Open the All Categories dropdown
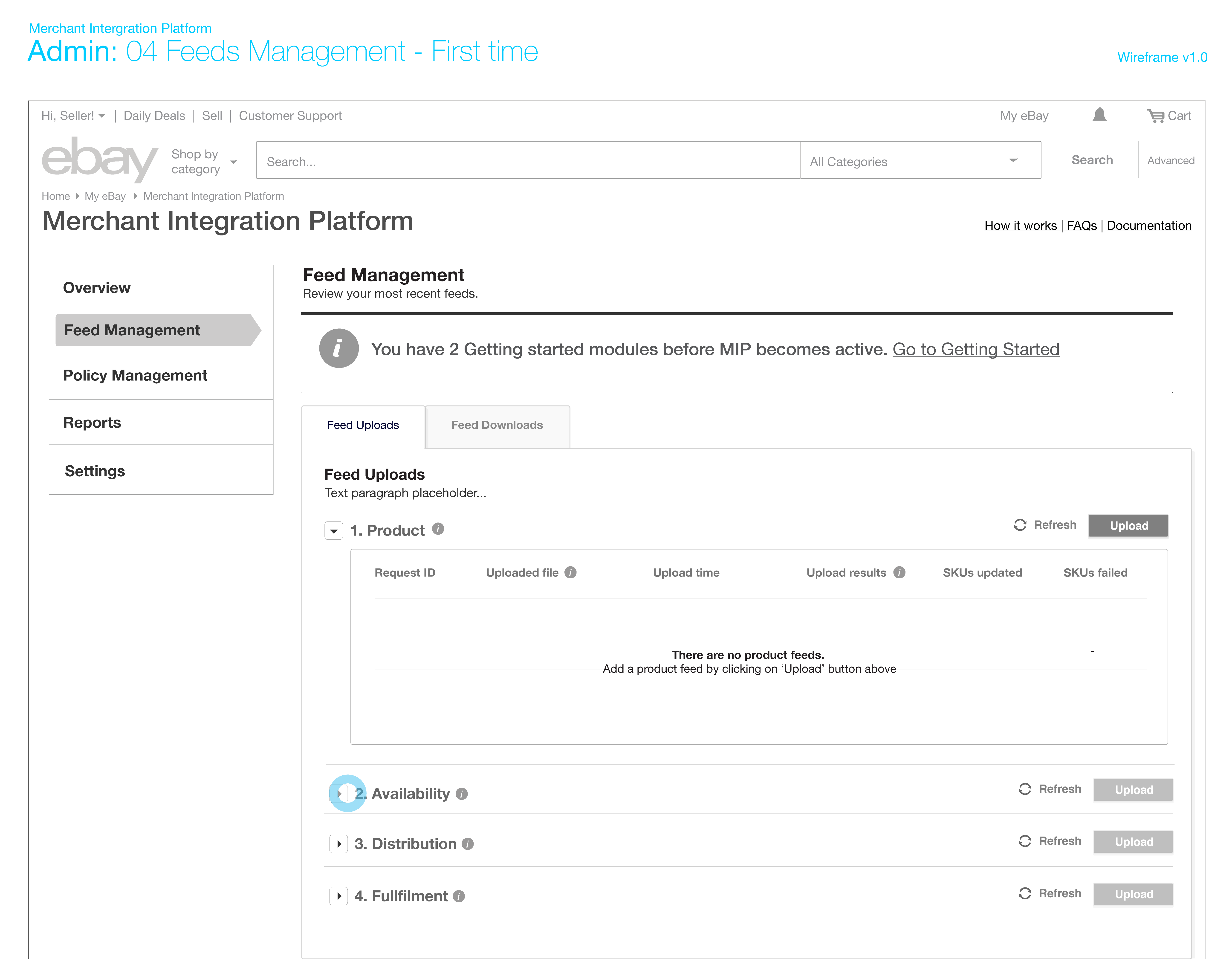Viewport: 1232px width, 959px height. tap(920, 161)
